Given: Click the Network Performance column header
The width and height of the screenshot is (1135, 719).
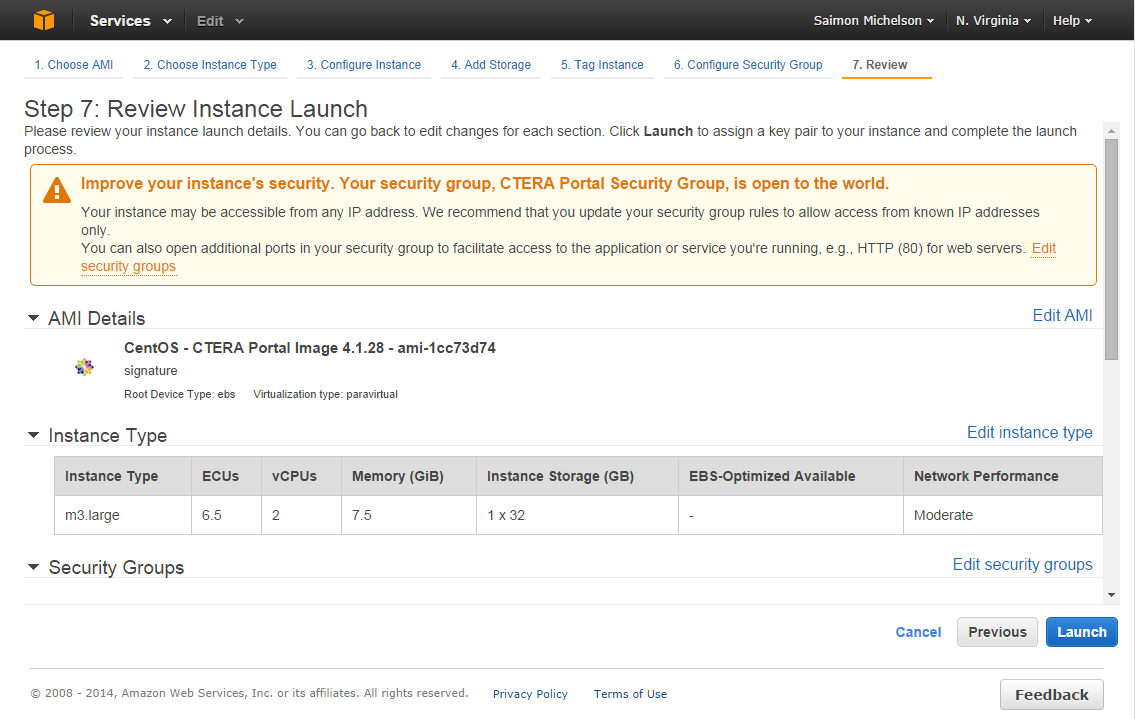Looking at the screenshot, I should click(1003, 476).
